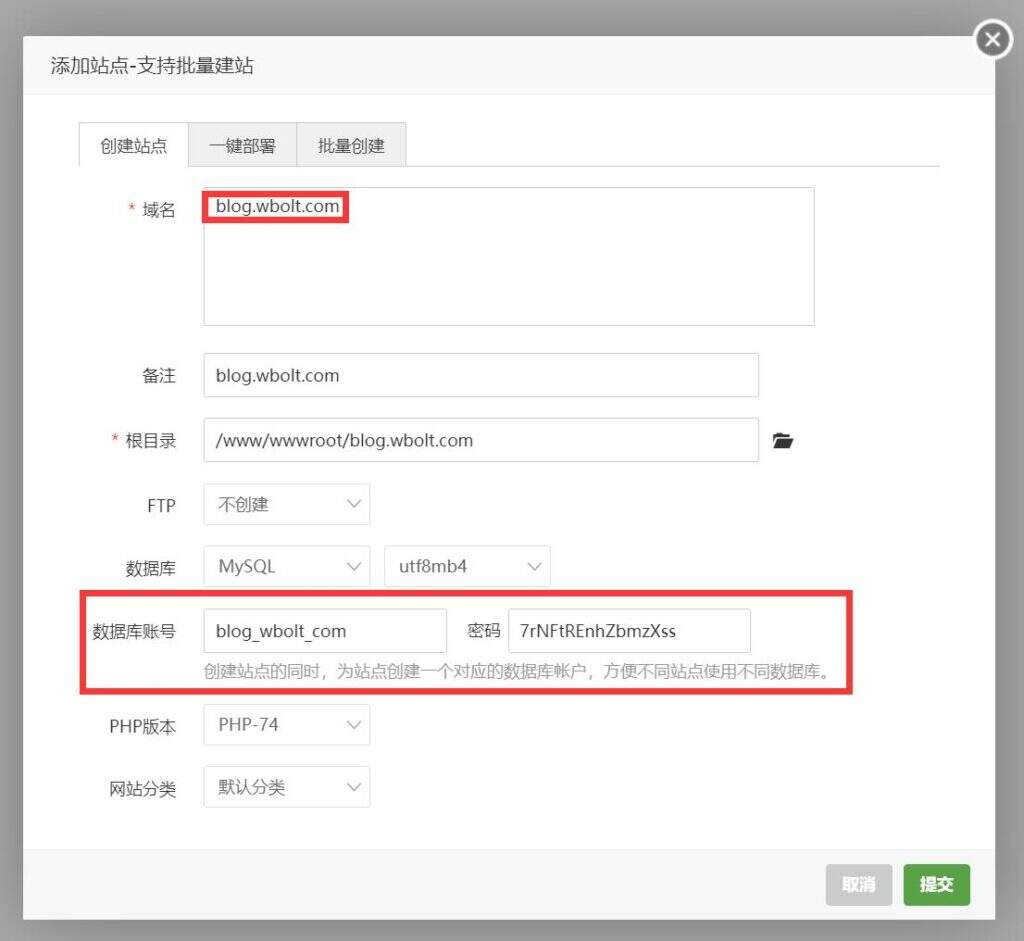Open the MySQL database type dropdown
1024x941 pixels.
pyautogui.click(x=286, y=567)
